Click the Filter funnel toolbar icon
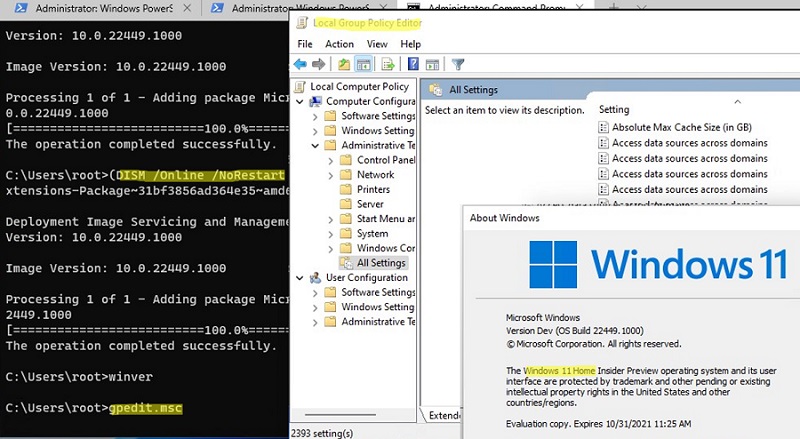This screenshot has width=800, height=439. [x=458, y=65]
